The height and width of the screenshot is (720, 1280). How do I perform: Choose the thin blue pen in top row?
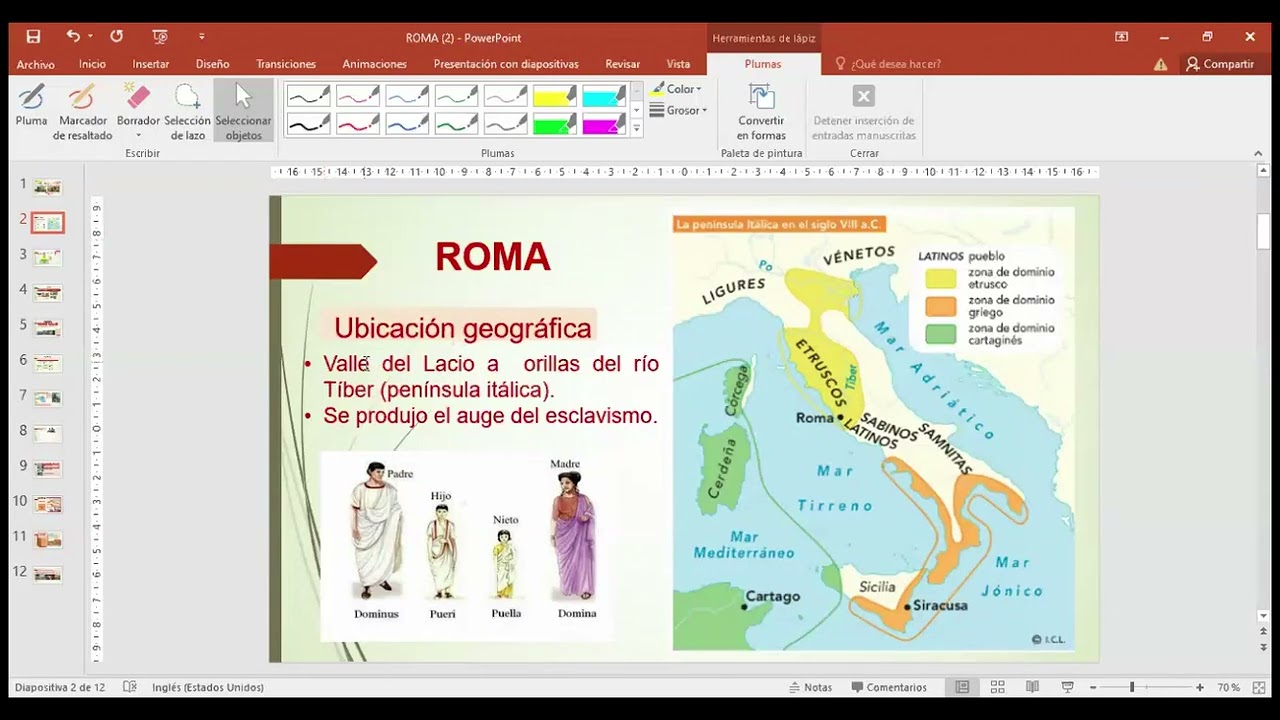point(407,96)
